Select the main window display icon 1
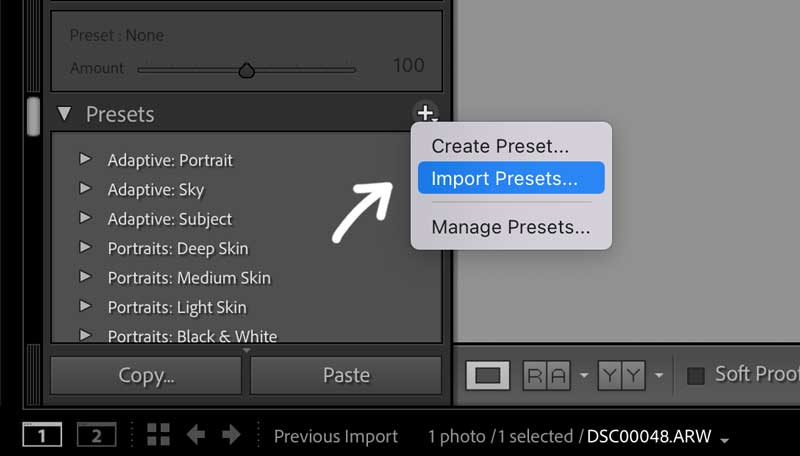 [x=42, y=435]
